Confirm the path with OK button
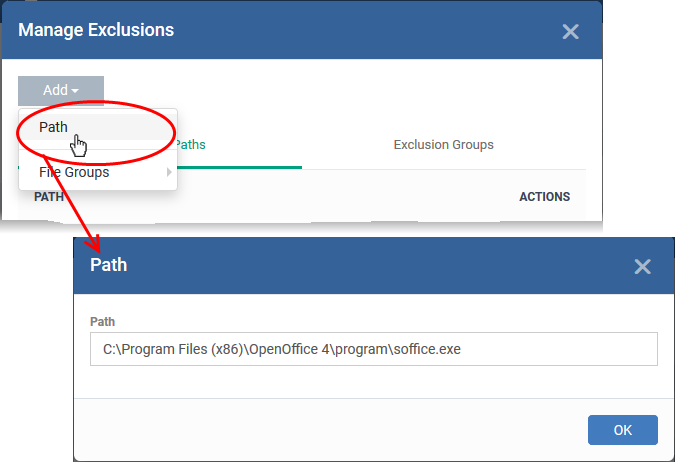Viewport: 676px width, 464px height. pyautogui.click(x=623, y=430)
